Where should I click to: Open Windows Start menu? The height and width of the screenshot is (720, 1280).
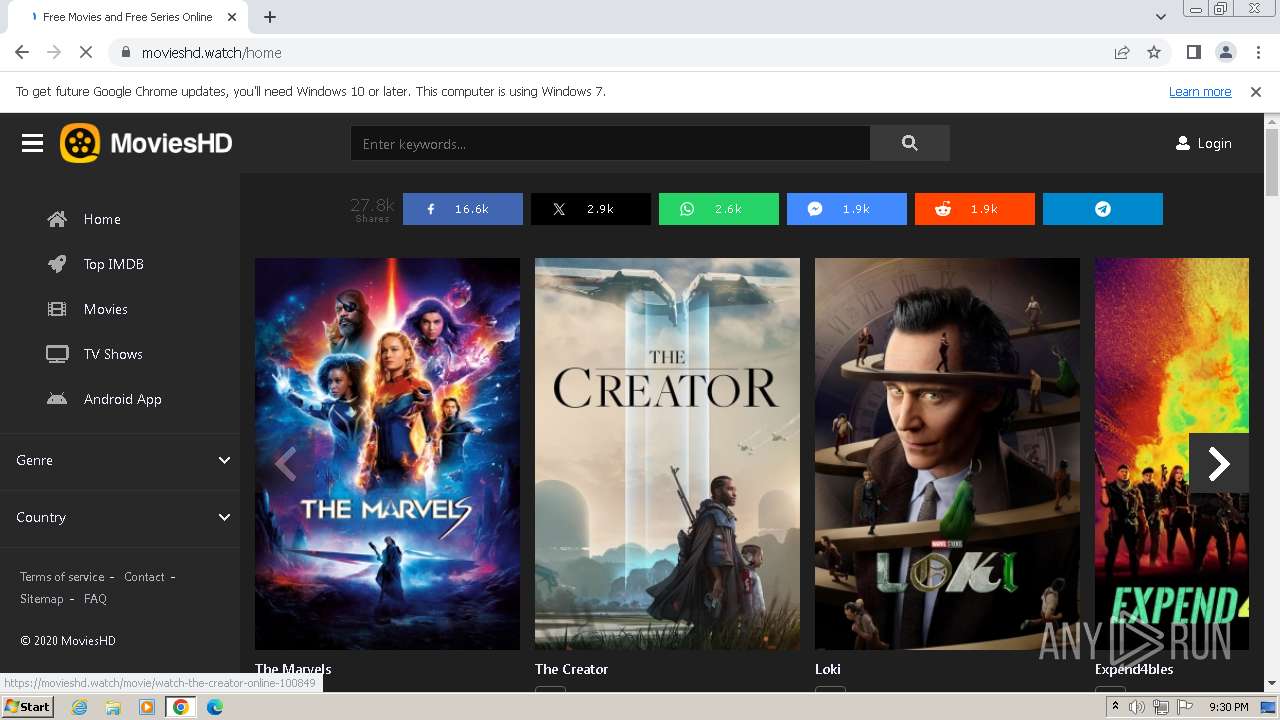coord(27,707)
